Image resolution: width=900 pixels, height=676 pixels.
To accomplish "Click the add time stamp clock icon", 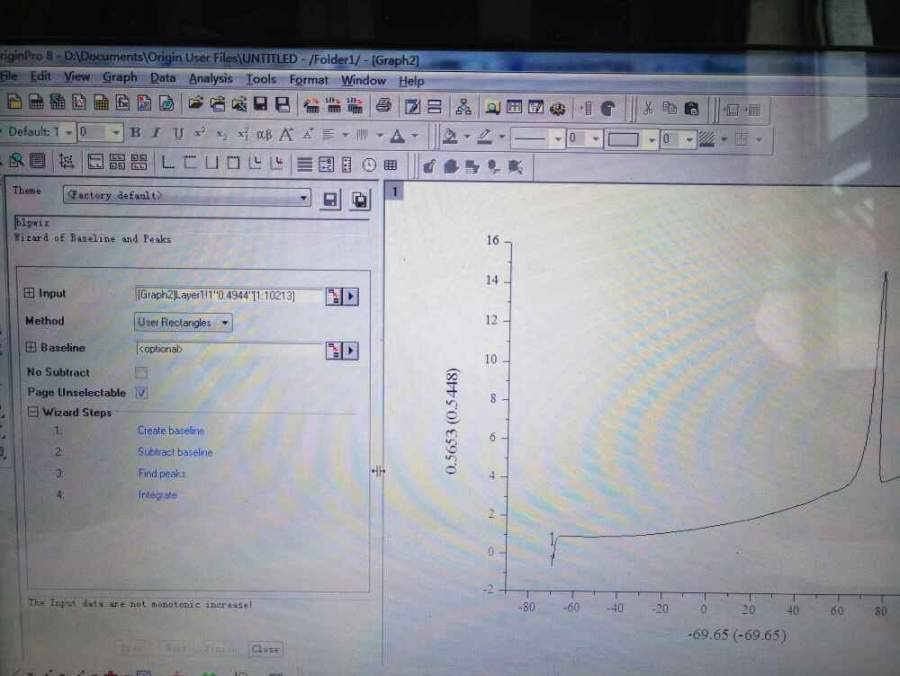I will click(369, 165).
